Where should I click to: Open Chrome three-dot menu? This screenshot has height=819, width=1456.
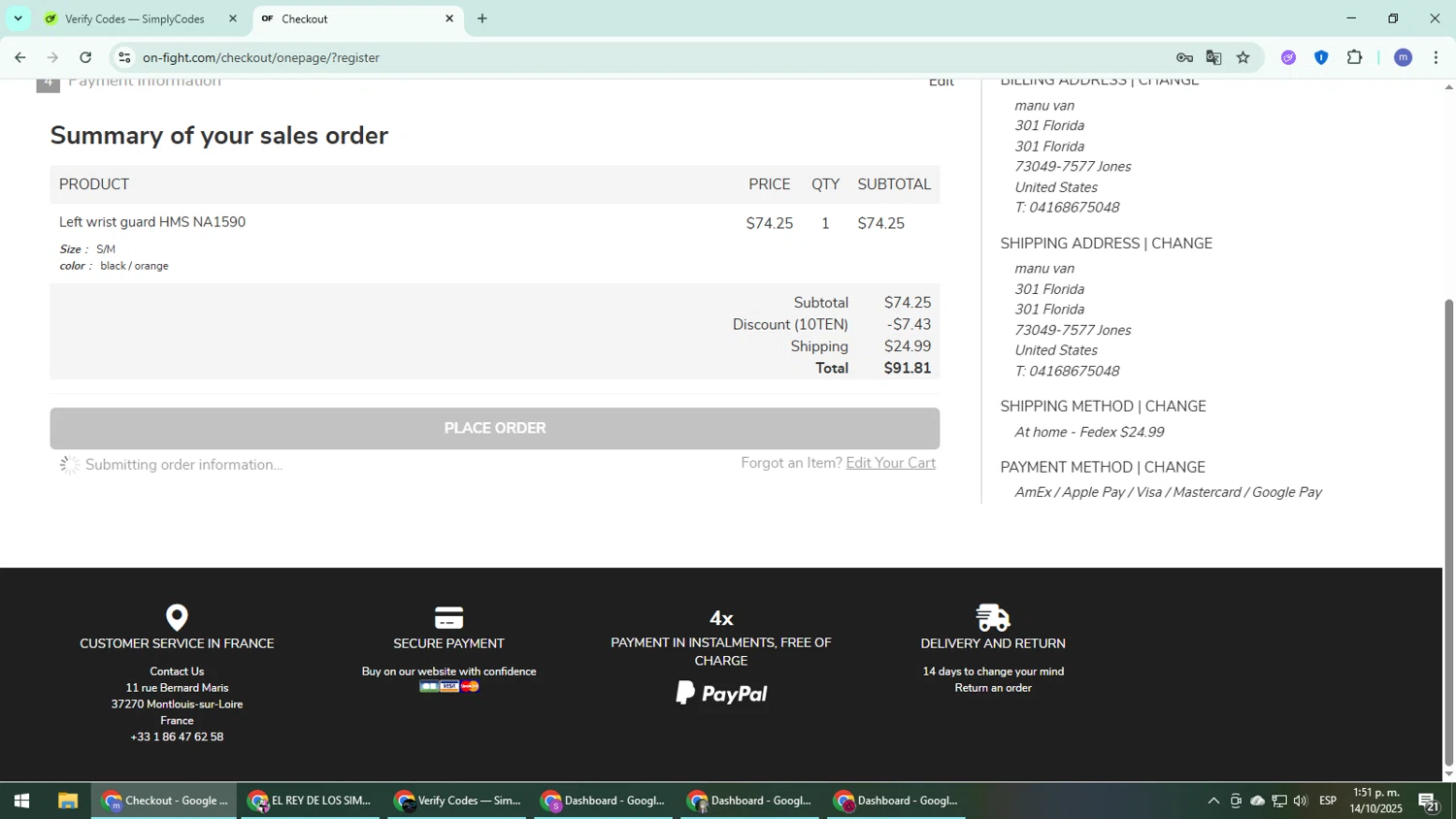tap(1436, 57)
